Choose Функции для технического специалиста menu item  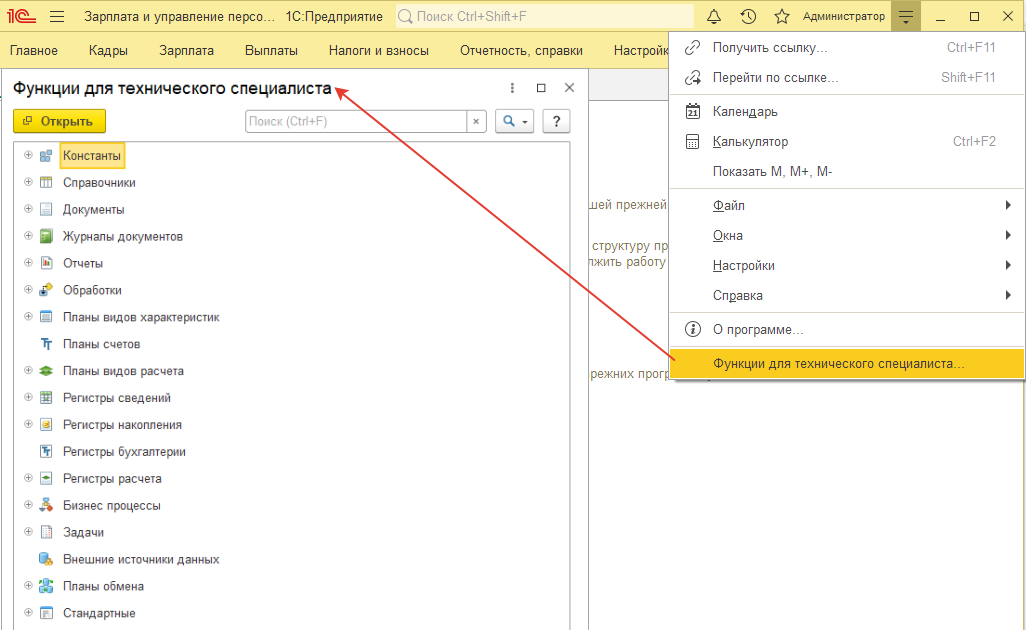838,364
